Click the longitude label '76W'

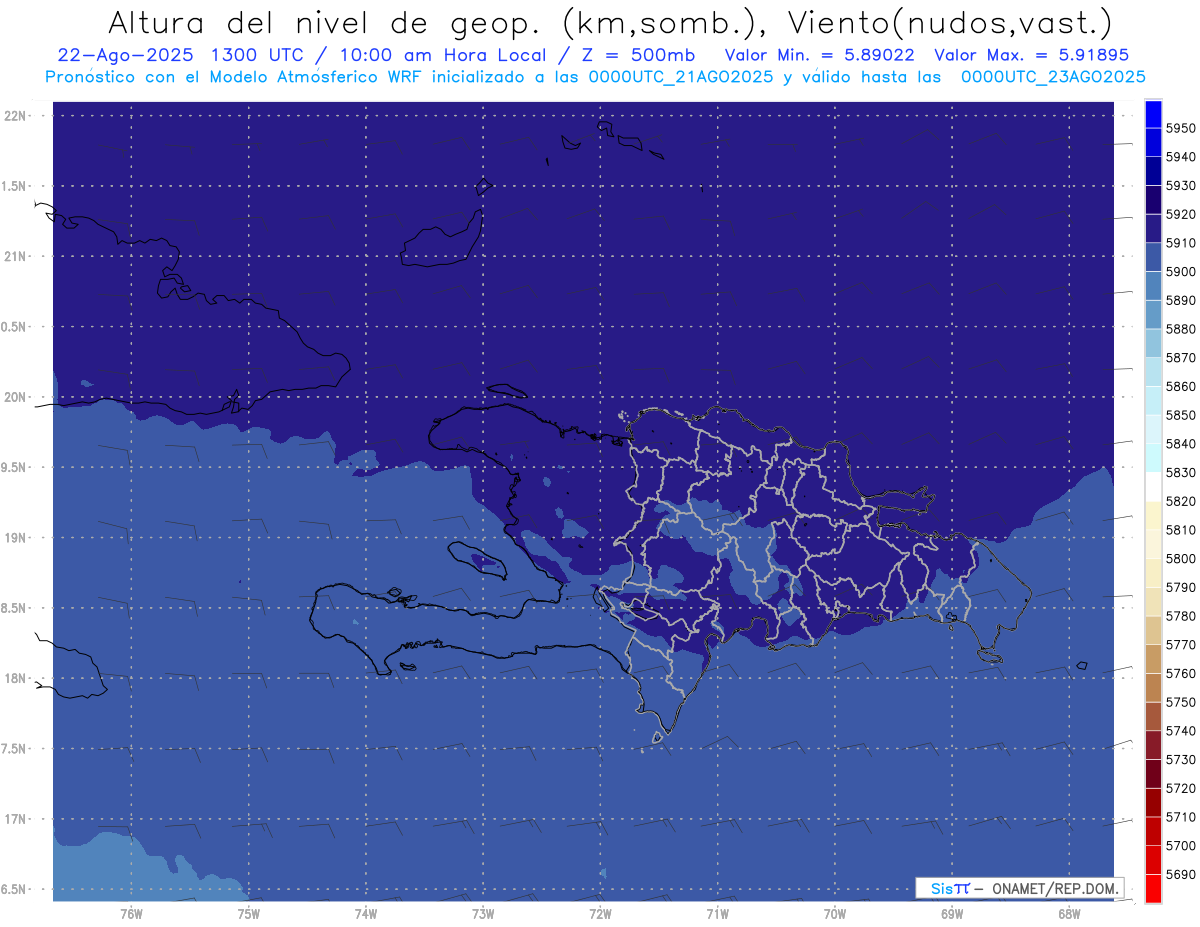131,914
